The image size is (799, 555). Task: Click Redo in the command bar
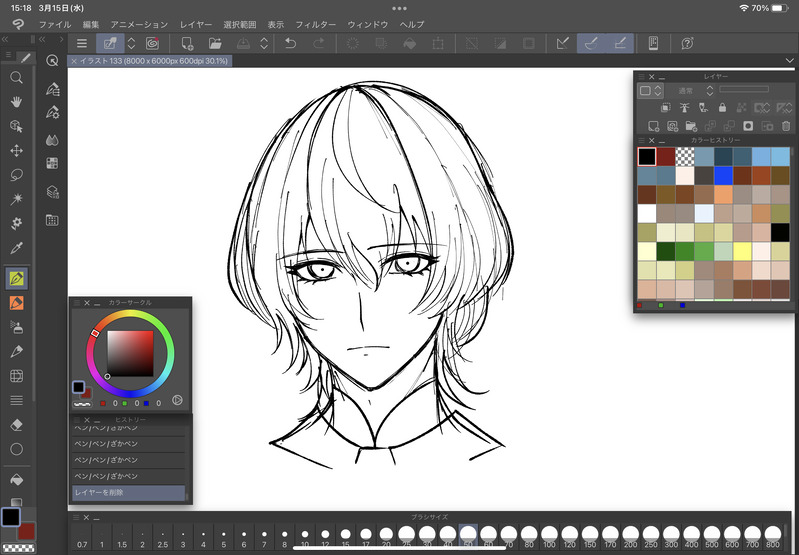point(319,43)
